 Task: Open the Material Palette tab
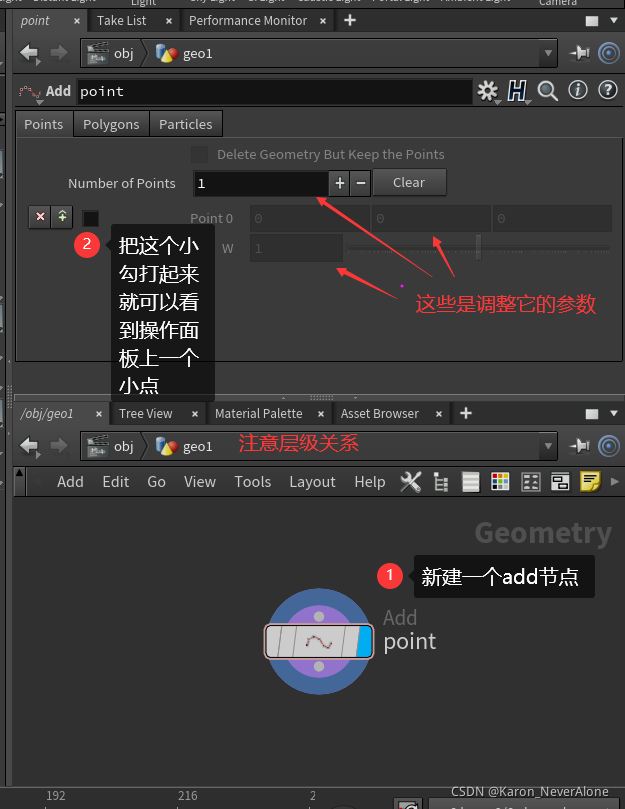(x=259, y=414)
